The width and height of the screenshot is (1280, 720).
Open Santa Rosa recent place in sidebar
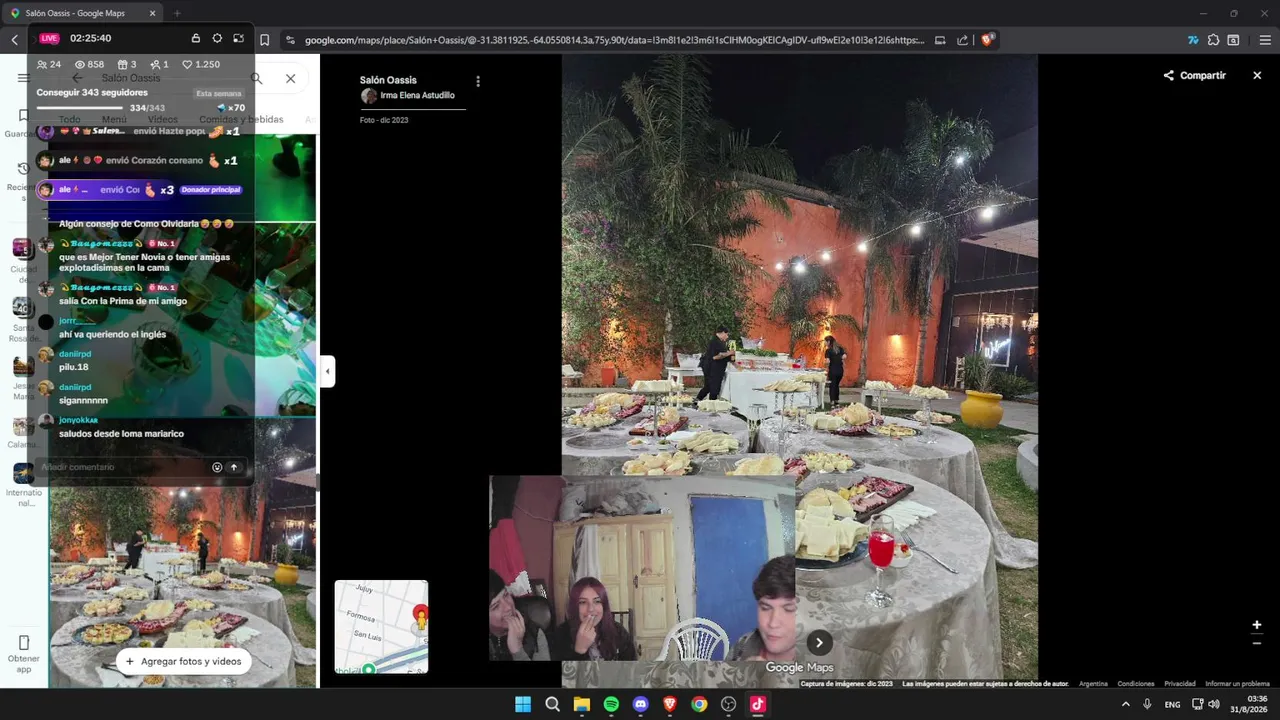coord(23,319)
